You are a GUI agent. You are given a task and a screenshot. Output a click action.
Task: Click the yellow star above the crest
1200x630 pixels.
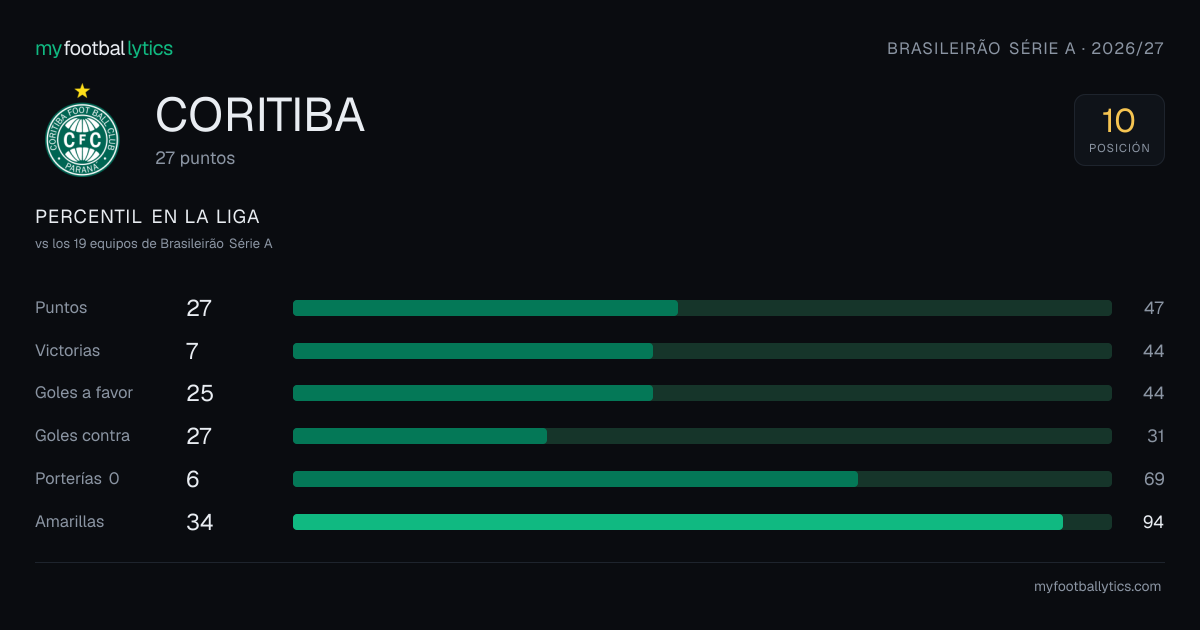pos(82,91)
